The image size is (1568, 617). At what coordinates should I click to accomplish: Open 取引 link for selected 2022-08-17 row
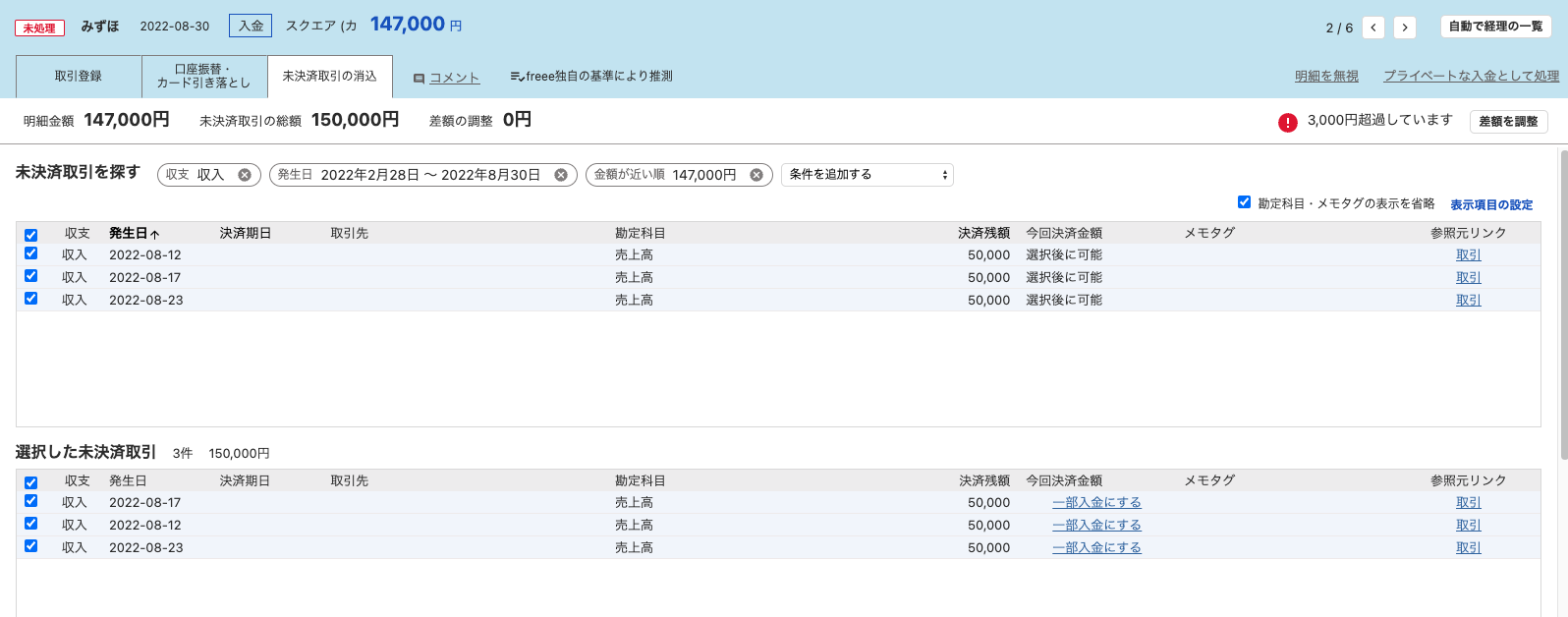point(1469,503)
